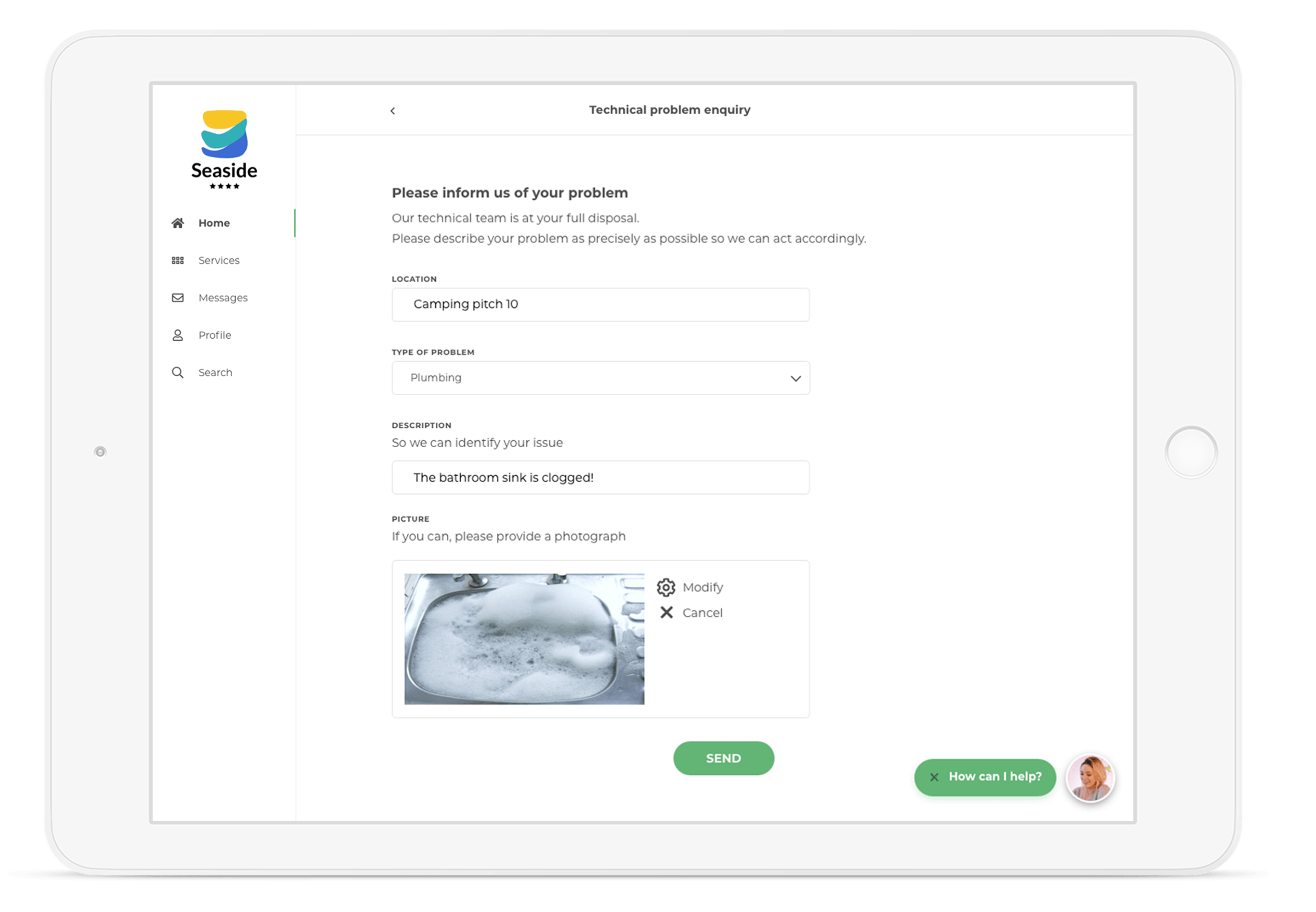Submit the form with SEND
The height and width of the screenshot is (912, 1316).
[x=724, y=758]
